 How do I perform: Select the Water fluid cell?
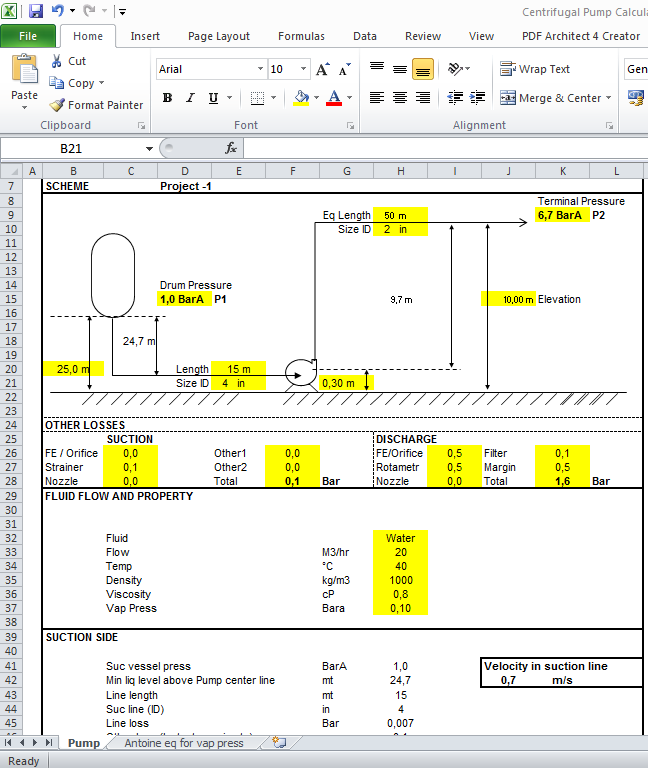coord(400,538)
